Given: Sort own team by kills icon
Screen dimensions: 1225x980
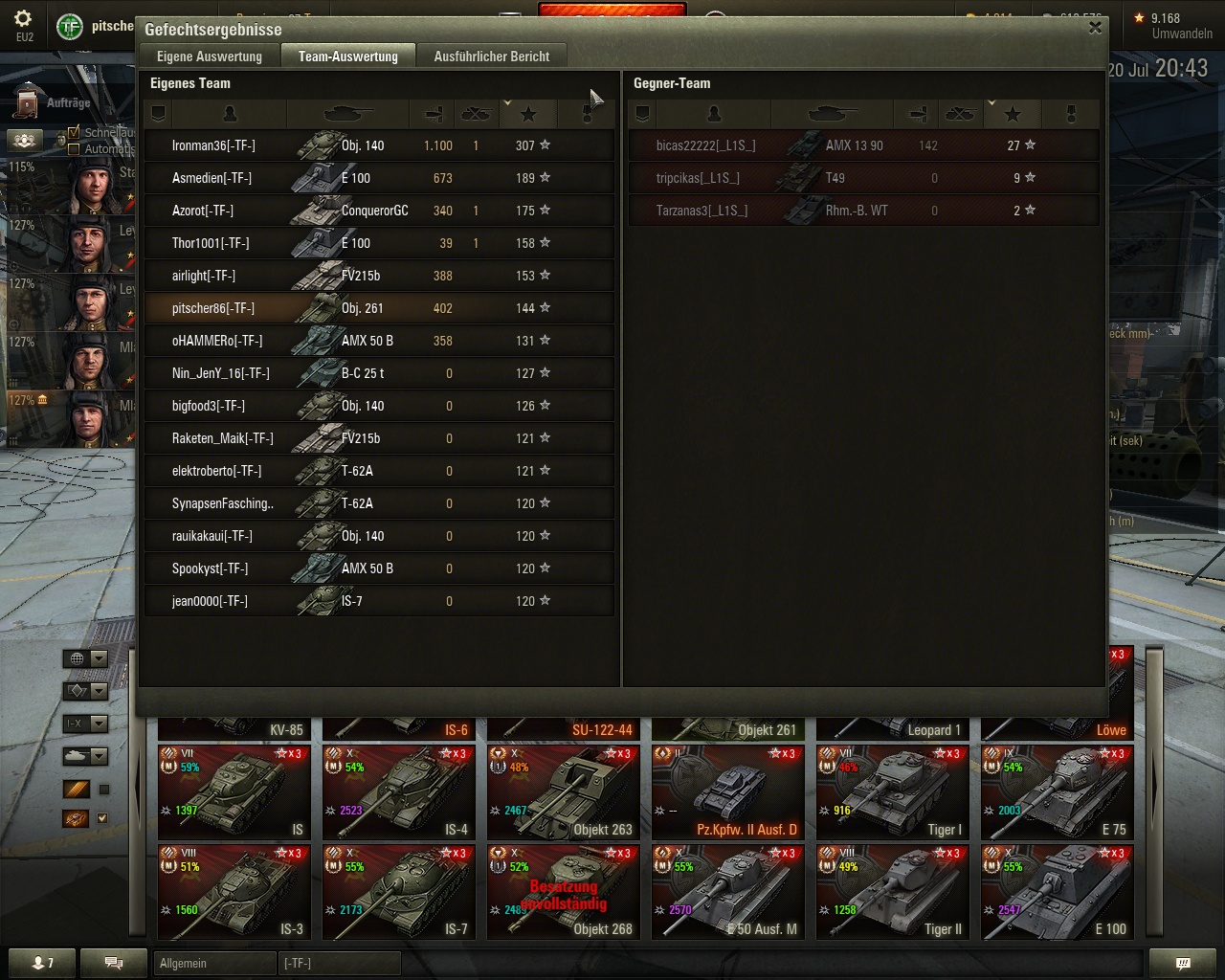Looking at the screenshot, I should (476, 115).
